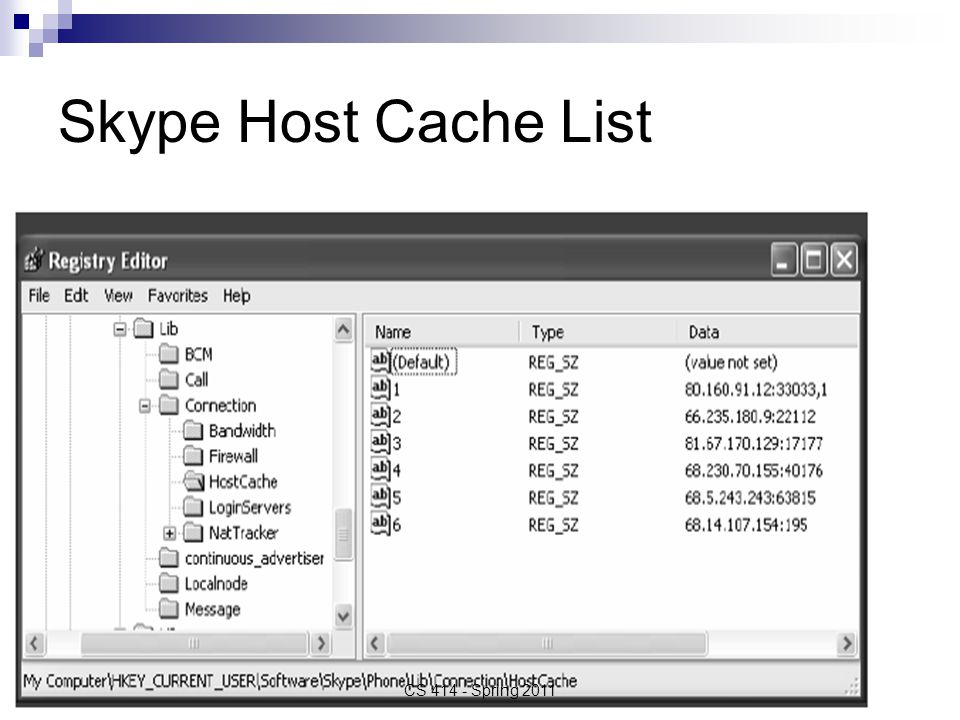Click the Message folder icon

click(168, 609)
